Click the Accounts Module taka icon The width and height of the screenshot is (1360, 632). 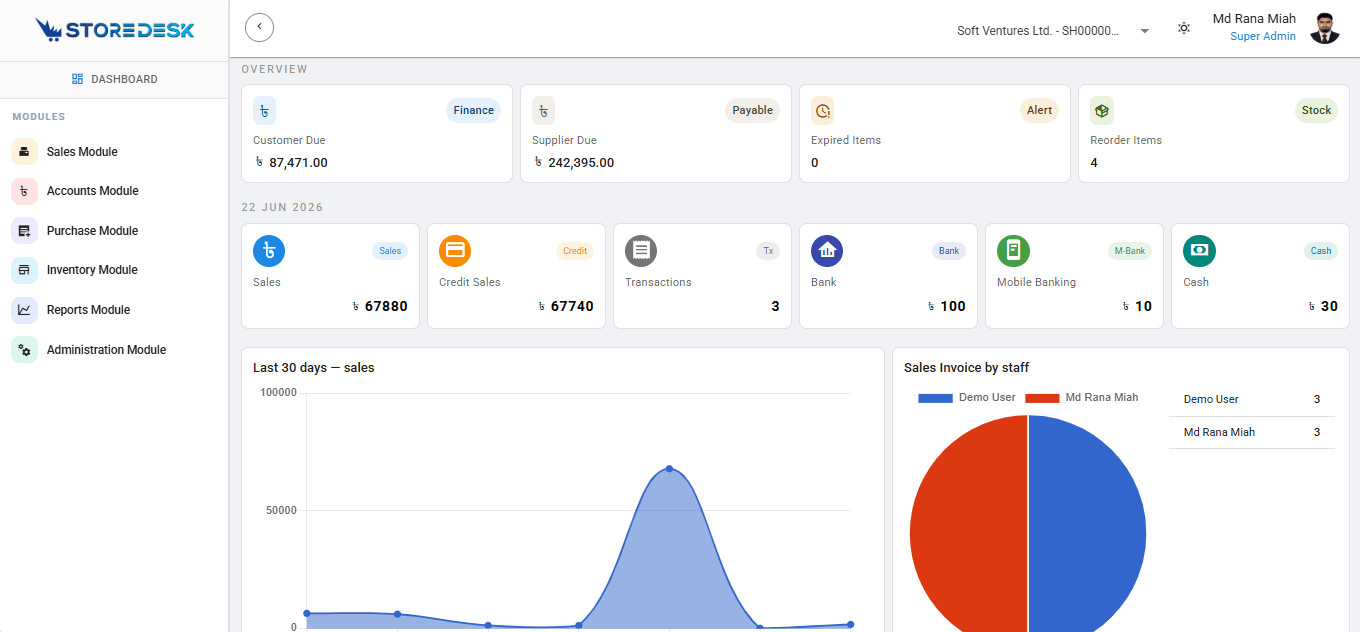[24, 191]
